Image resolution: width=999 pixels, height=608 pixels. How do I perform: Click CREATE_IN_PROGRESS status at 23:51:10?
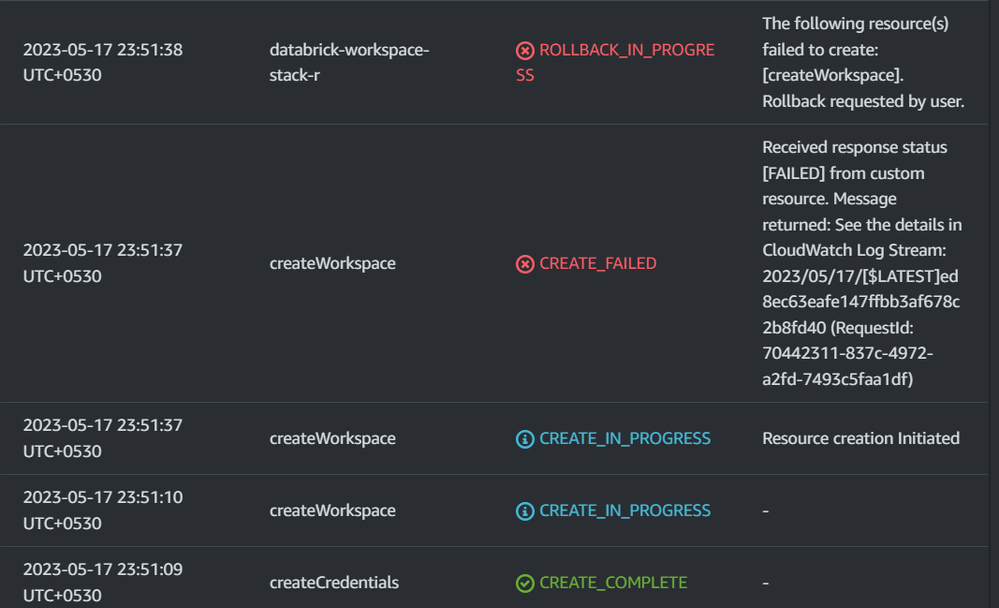pos(625,511)
